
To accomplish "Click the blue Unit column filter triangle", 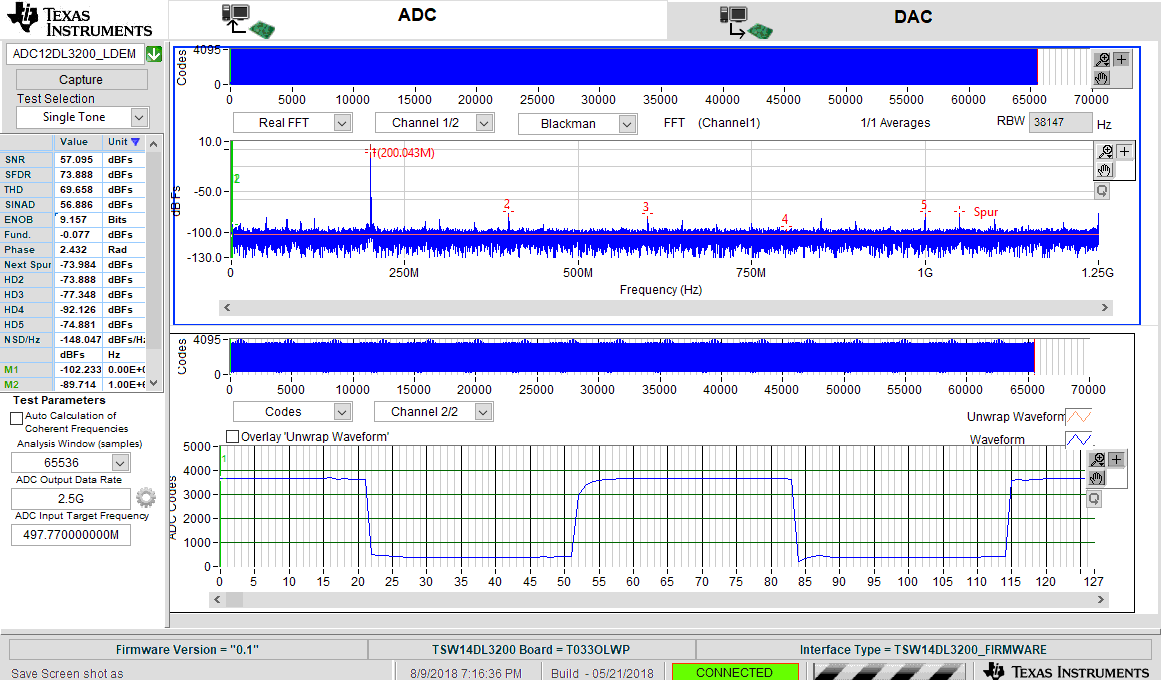I will coord(136,142).
